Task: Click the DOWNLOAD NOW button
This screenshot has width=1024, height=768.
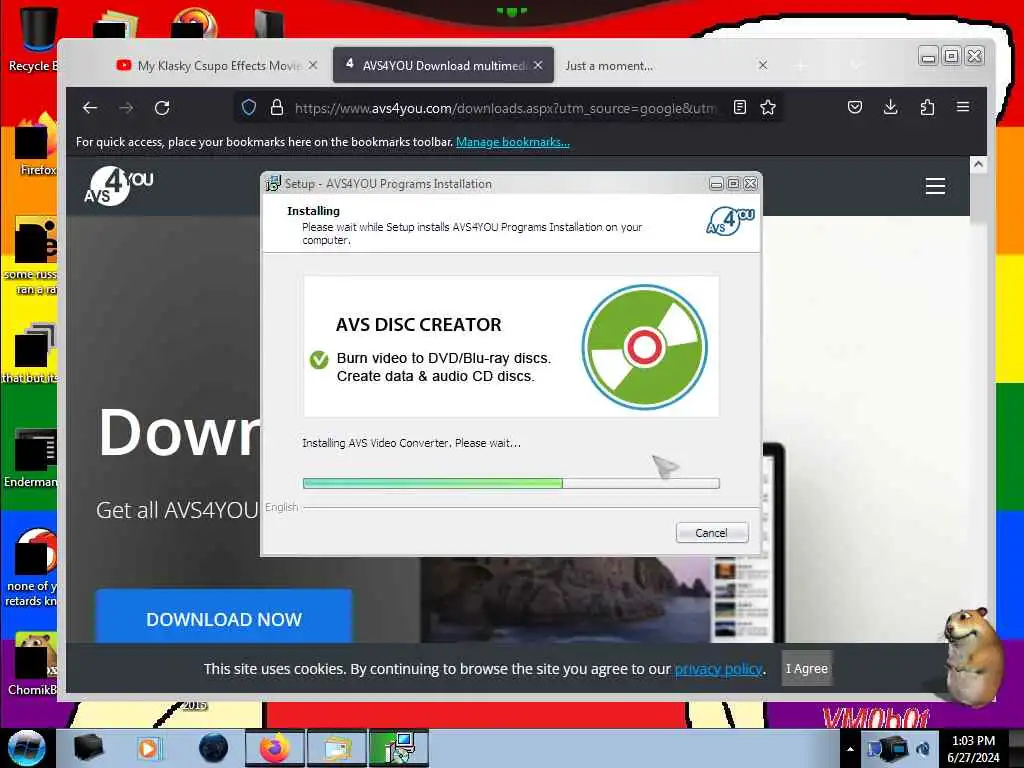Action: [x=224, y=616]
